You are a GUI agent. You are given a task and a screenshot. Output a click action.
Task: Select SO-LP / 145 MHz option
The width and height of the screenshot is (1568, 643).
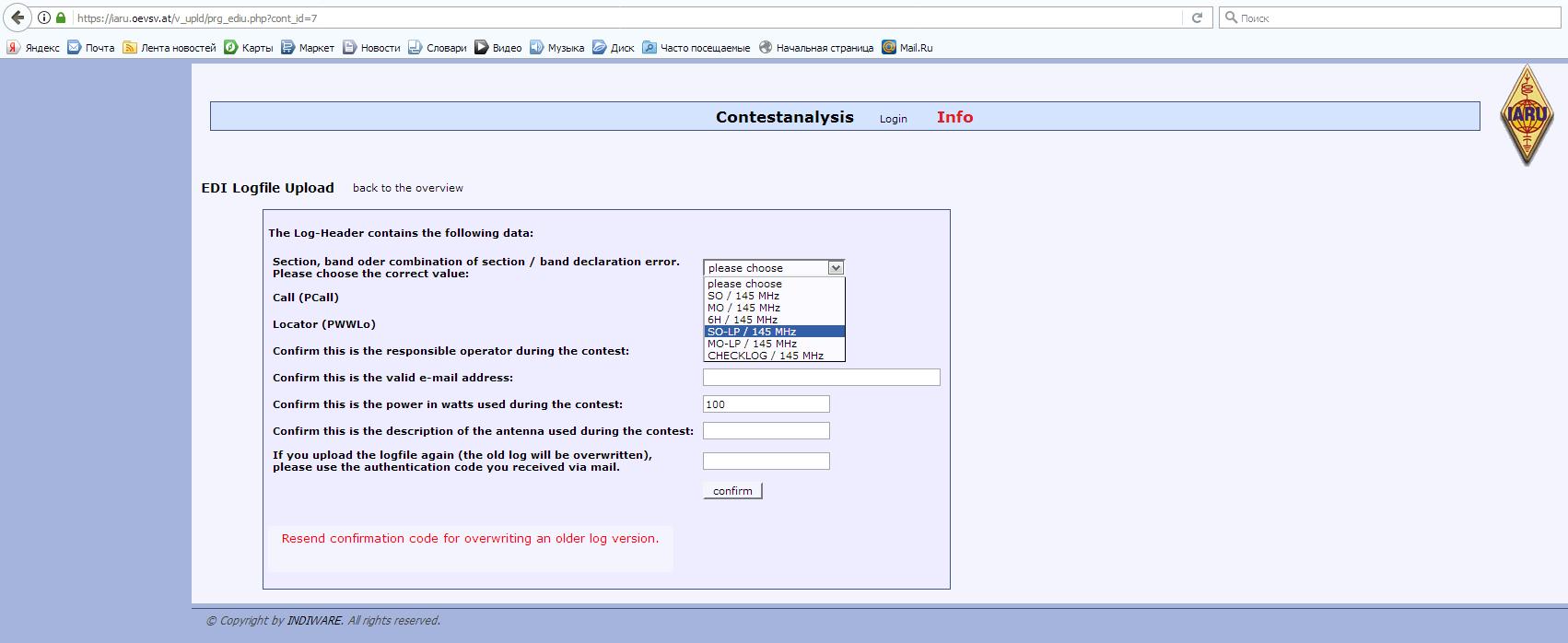coord(752,332)
